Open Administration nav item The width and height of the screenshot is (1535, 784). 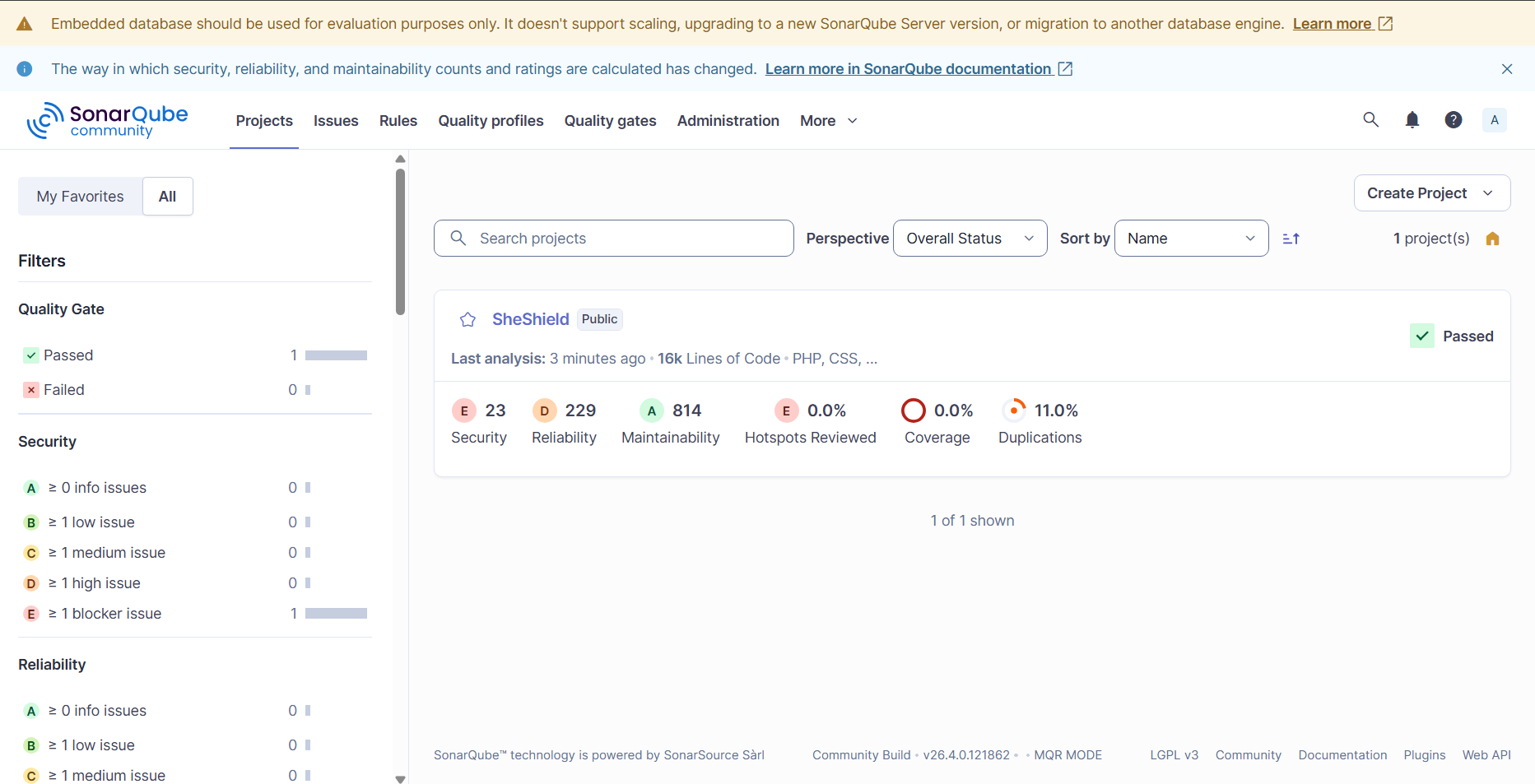(x=728, y=121)
